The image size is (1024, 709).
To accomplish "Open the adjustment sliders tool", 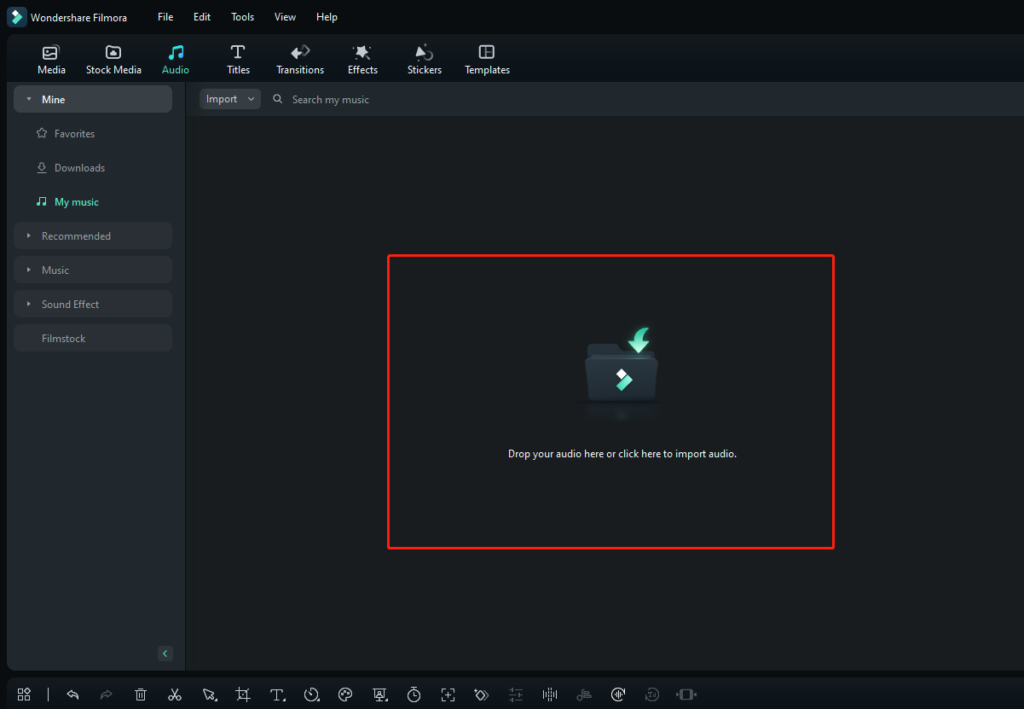I will (515, 694).
